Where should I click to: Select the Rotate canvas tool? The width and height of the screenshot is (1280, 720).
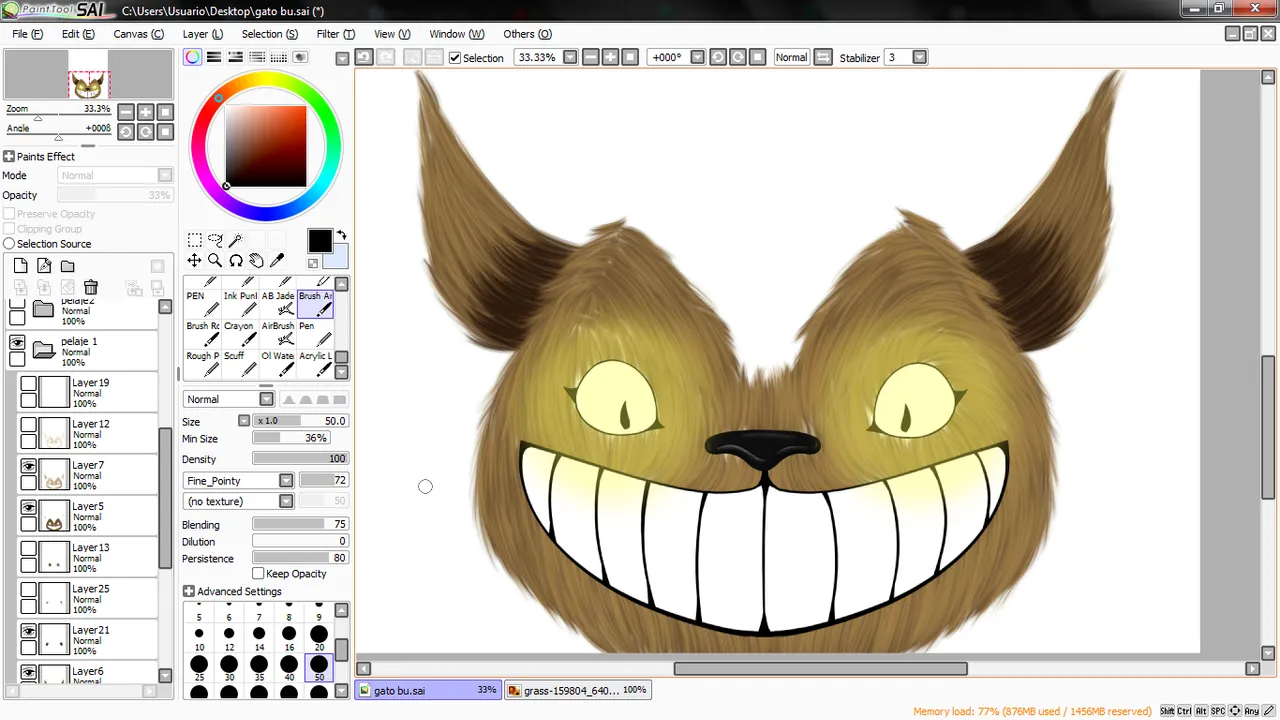click(236, 260)
